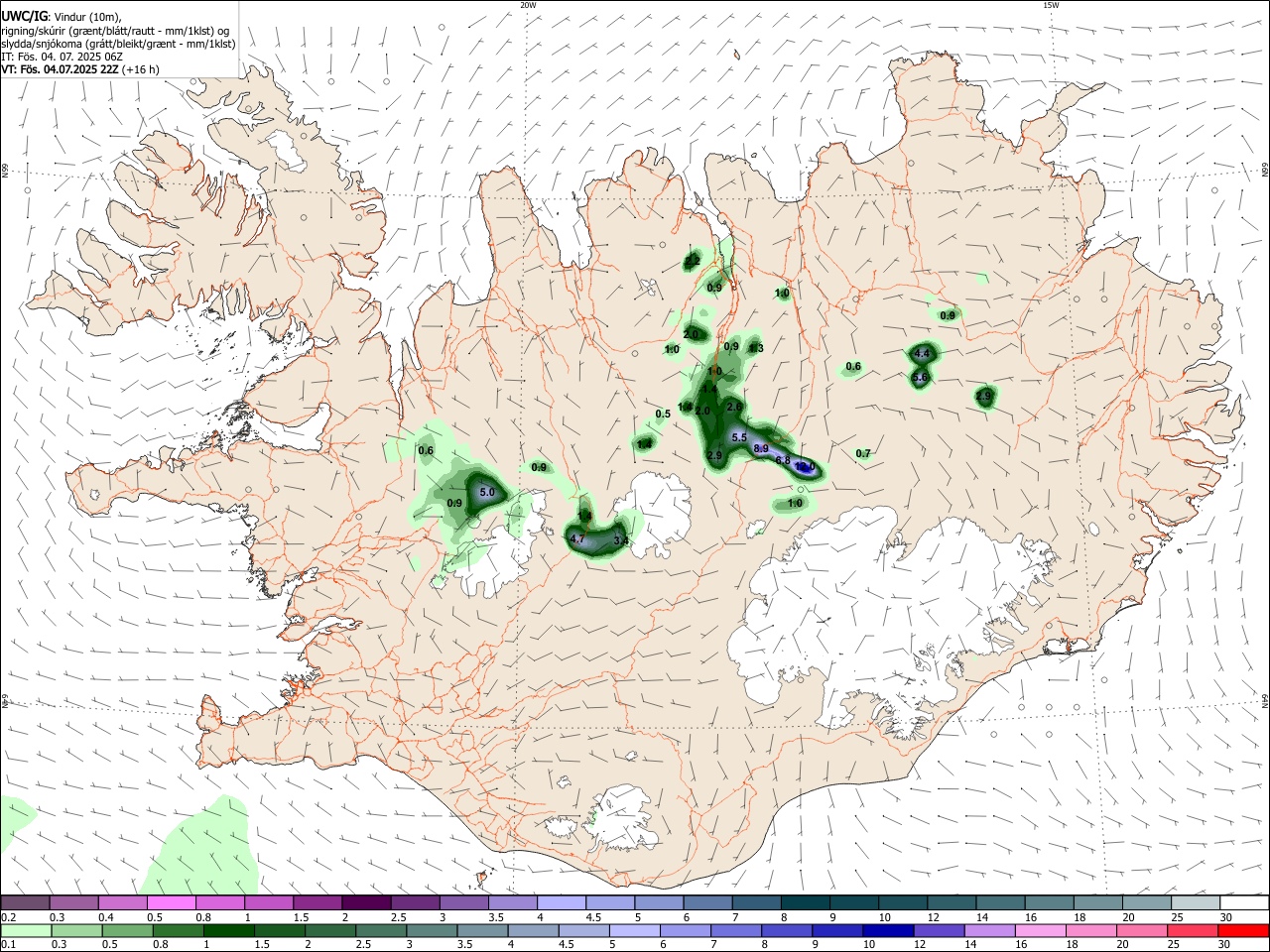Click the dark blue 10 swatch in bottom legend
This screenshot has width=1270, height=952.
886,930
